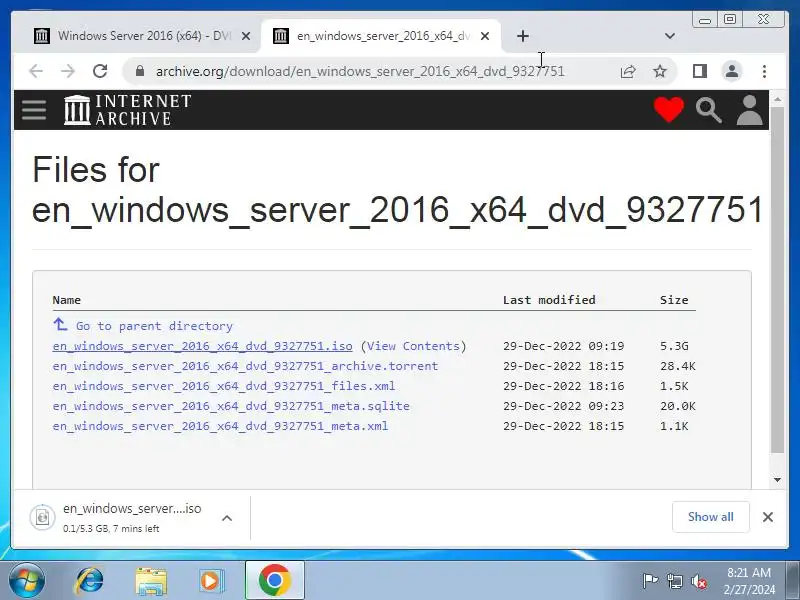
Task: Open the Internet Archive search icon
Action: click(709, 110)
